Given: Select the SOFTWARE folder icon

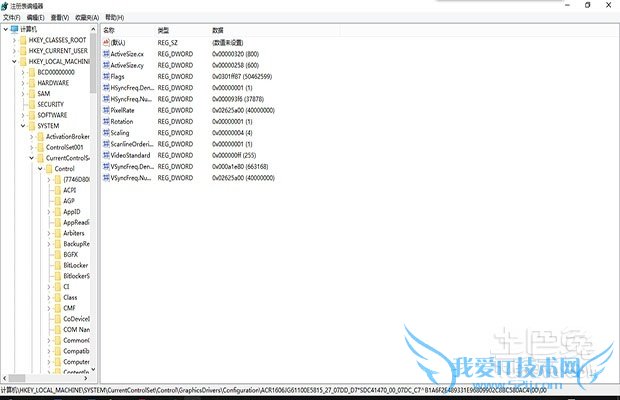Looking at the screenshot, I should pyautogui.click(x=32, y=115).
